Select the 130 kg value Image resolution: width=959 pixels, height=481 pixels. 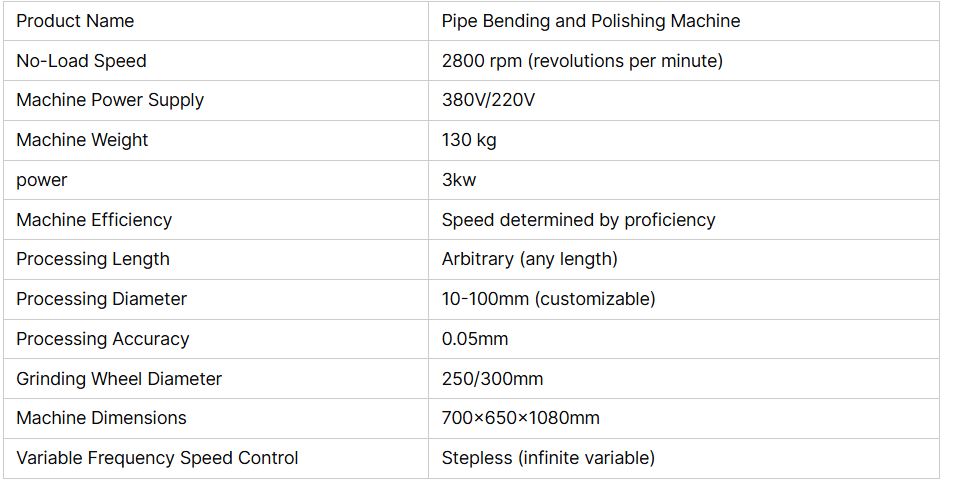(469, 140)
